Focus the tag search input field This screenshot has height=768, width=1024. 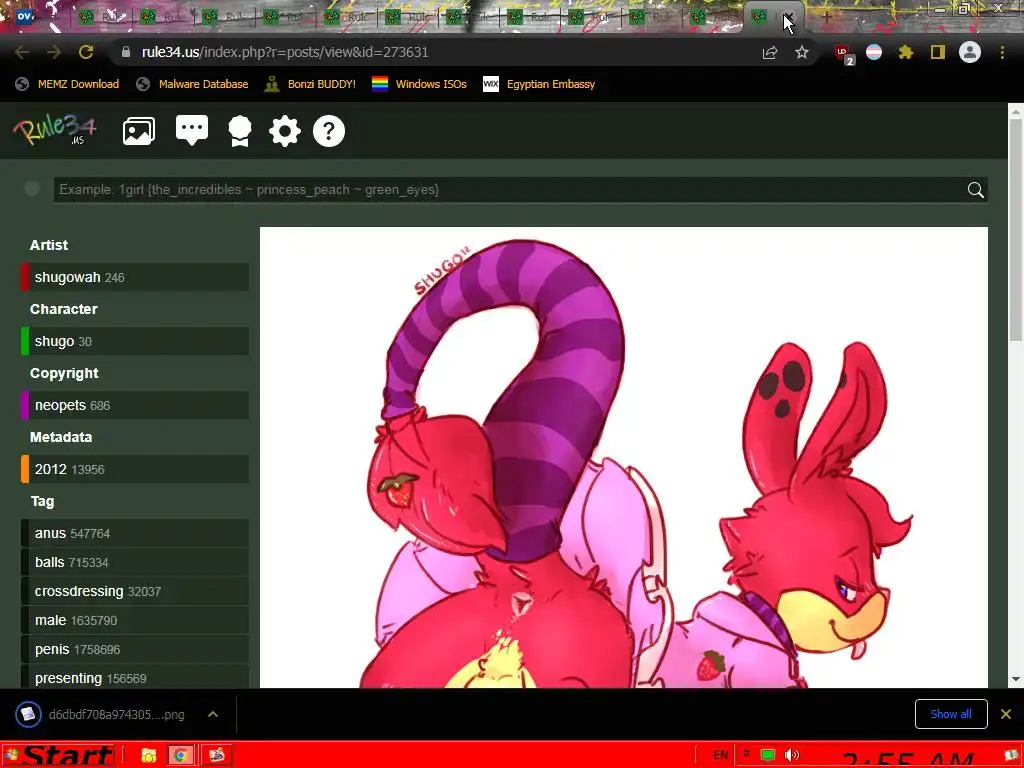point(509,189)
